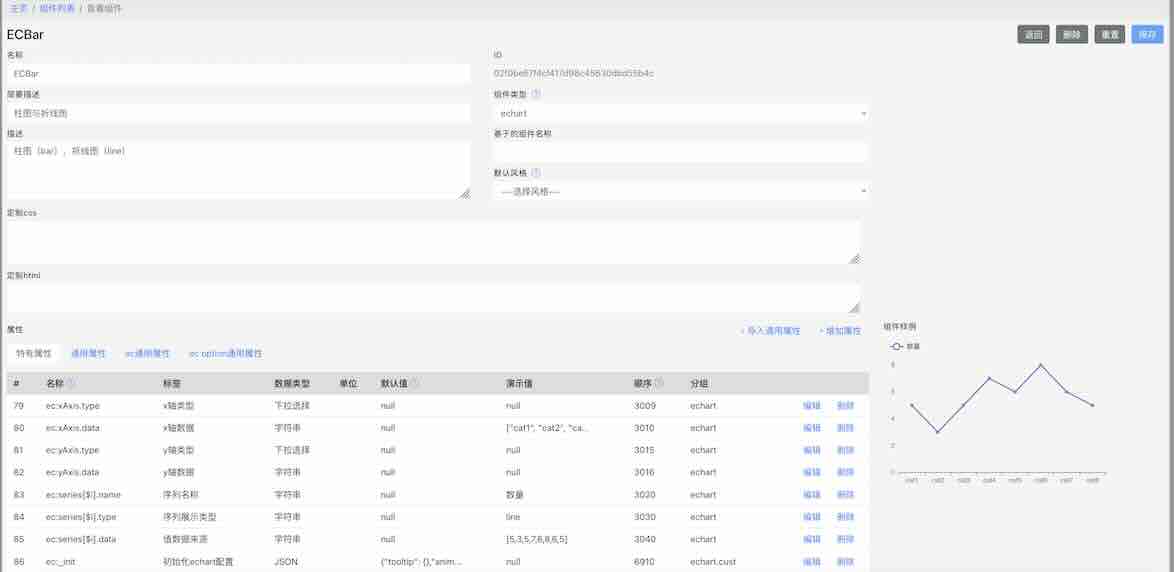Focus the 名称 input containing ECBar
This screenshot has height=572, width=1174.
click(x=238, y=74)
